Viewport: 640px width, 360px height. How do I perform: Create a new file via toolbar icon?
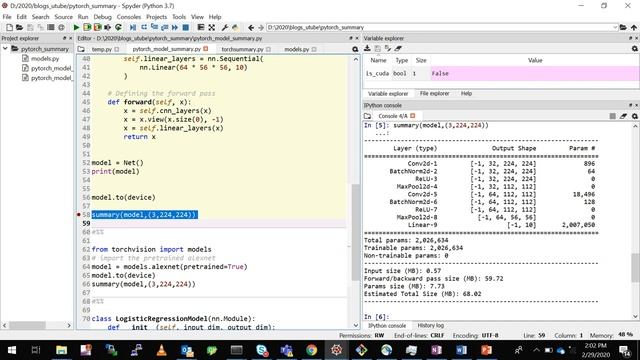tap(9, 27)
